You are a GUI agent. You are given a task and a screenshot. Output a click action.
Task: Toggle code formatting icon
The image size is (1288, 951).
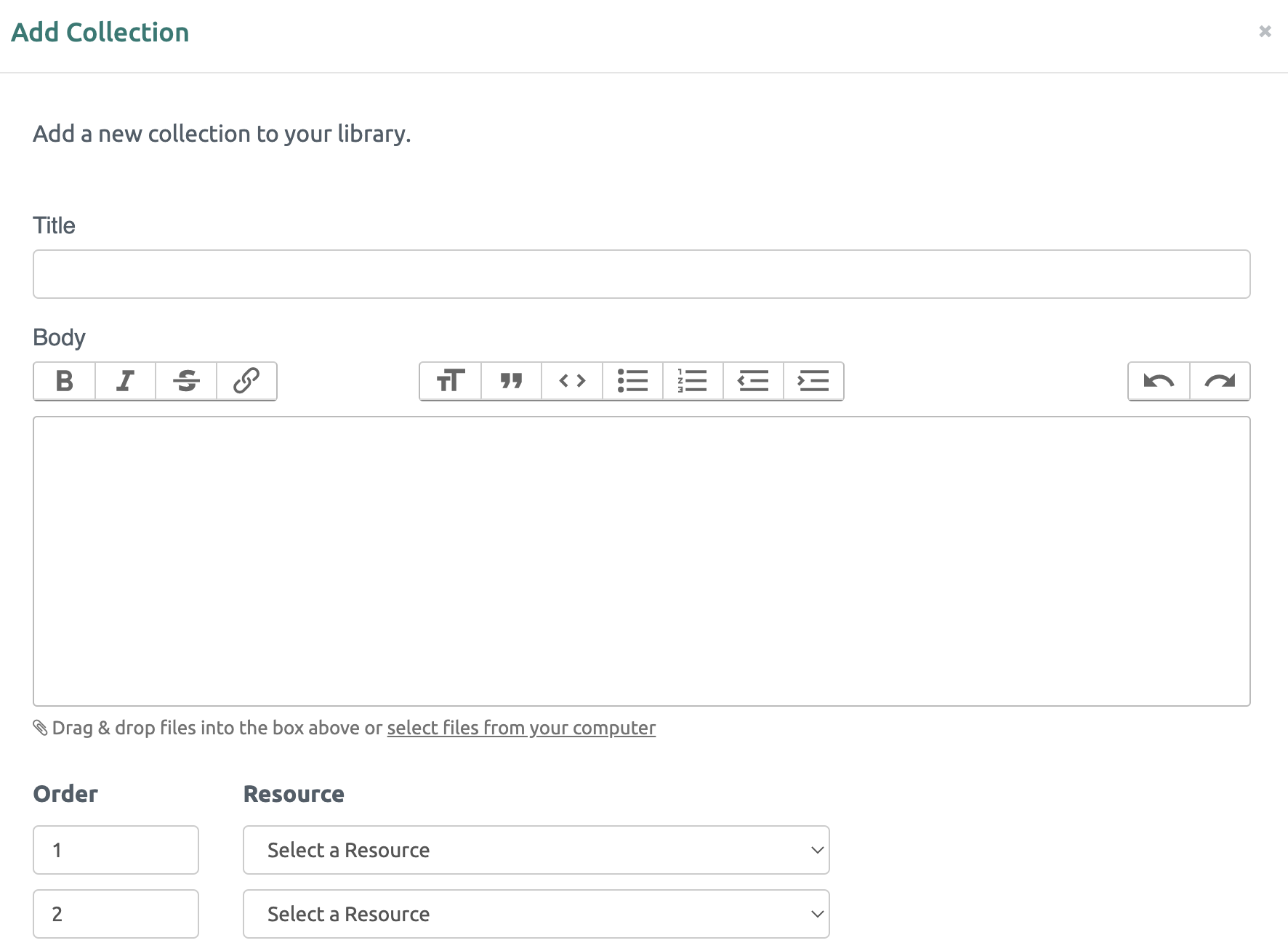click(x=572, y=381)
